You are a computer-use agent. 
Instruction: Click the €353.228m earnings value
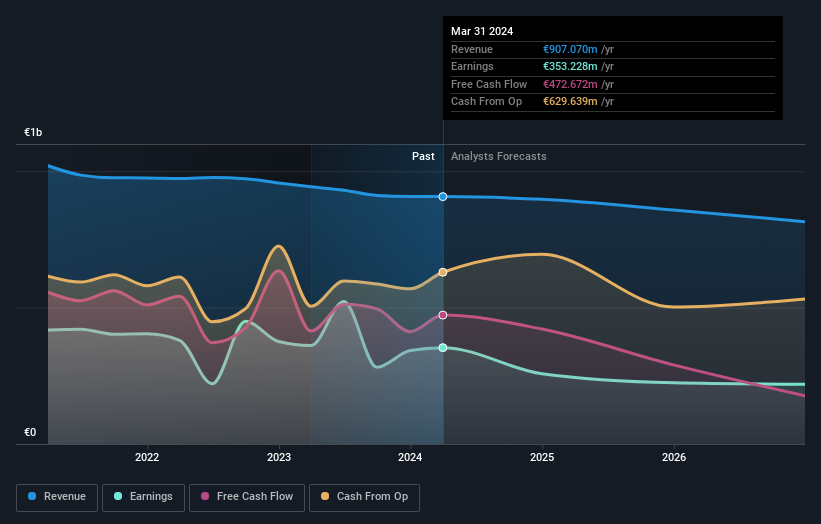(570, 66)
